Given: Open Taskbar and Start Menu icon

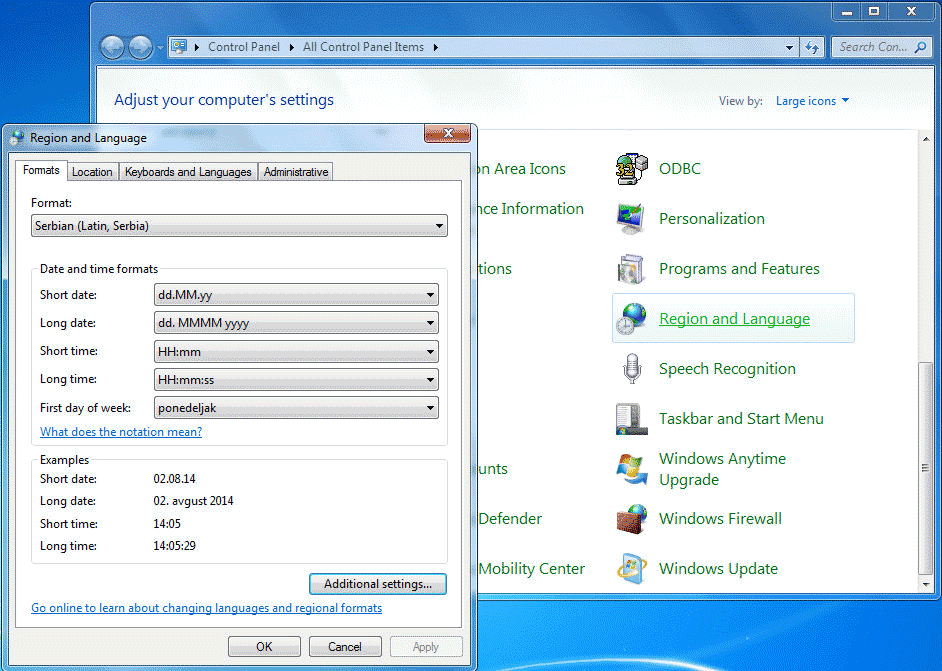Looking at the screenshot, I should click(631, 419).
